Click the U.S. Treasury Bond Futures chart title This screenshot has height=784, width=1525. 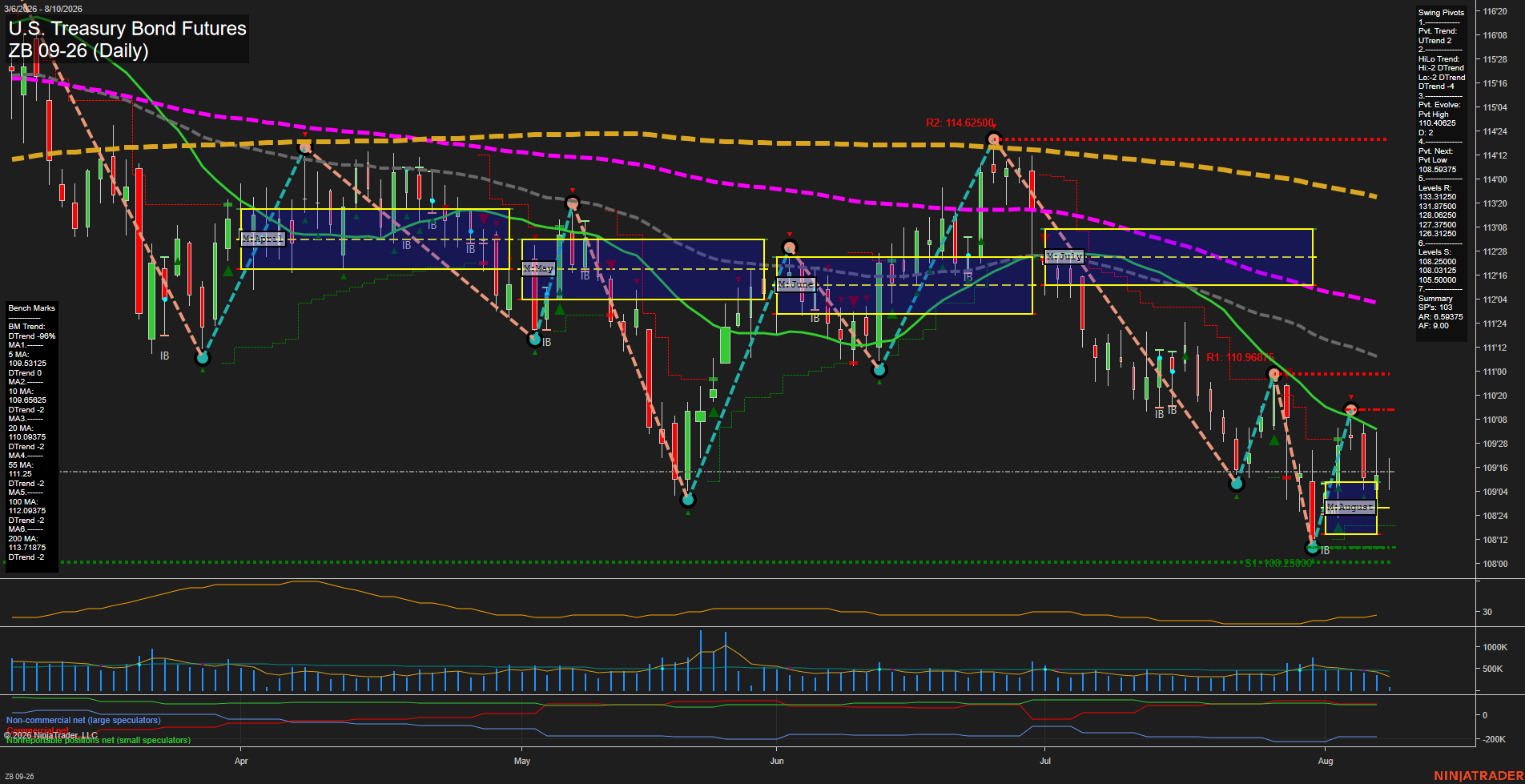point(127,28)
